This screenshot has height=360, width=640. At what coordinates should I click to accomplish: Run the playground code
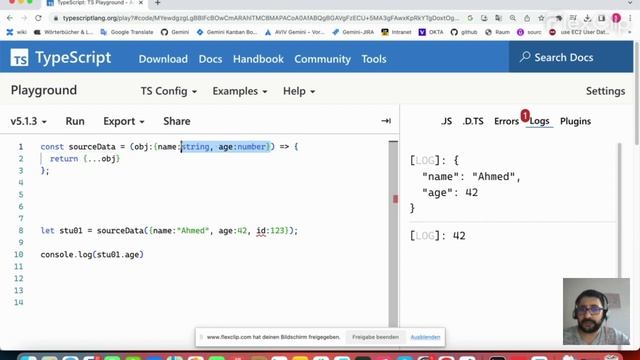[x=75, y=121]
